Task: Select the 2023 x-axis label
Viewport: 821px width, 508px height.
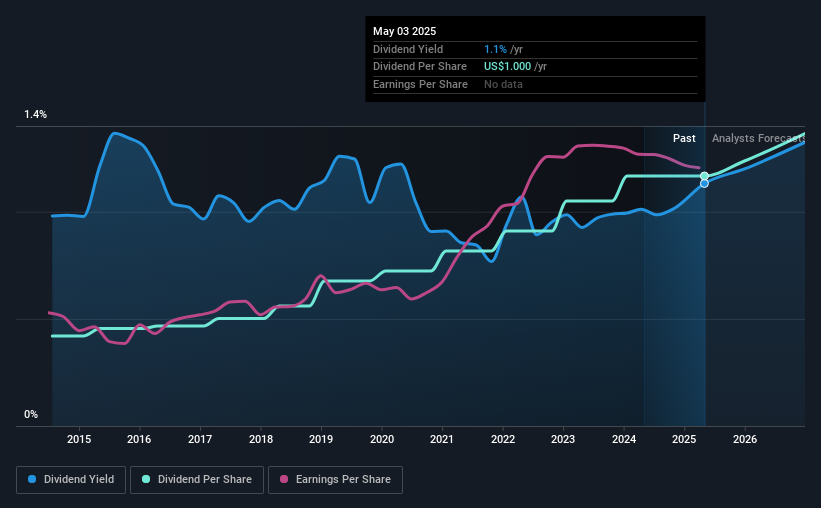Action: point(563,439)
